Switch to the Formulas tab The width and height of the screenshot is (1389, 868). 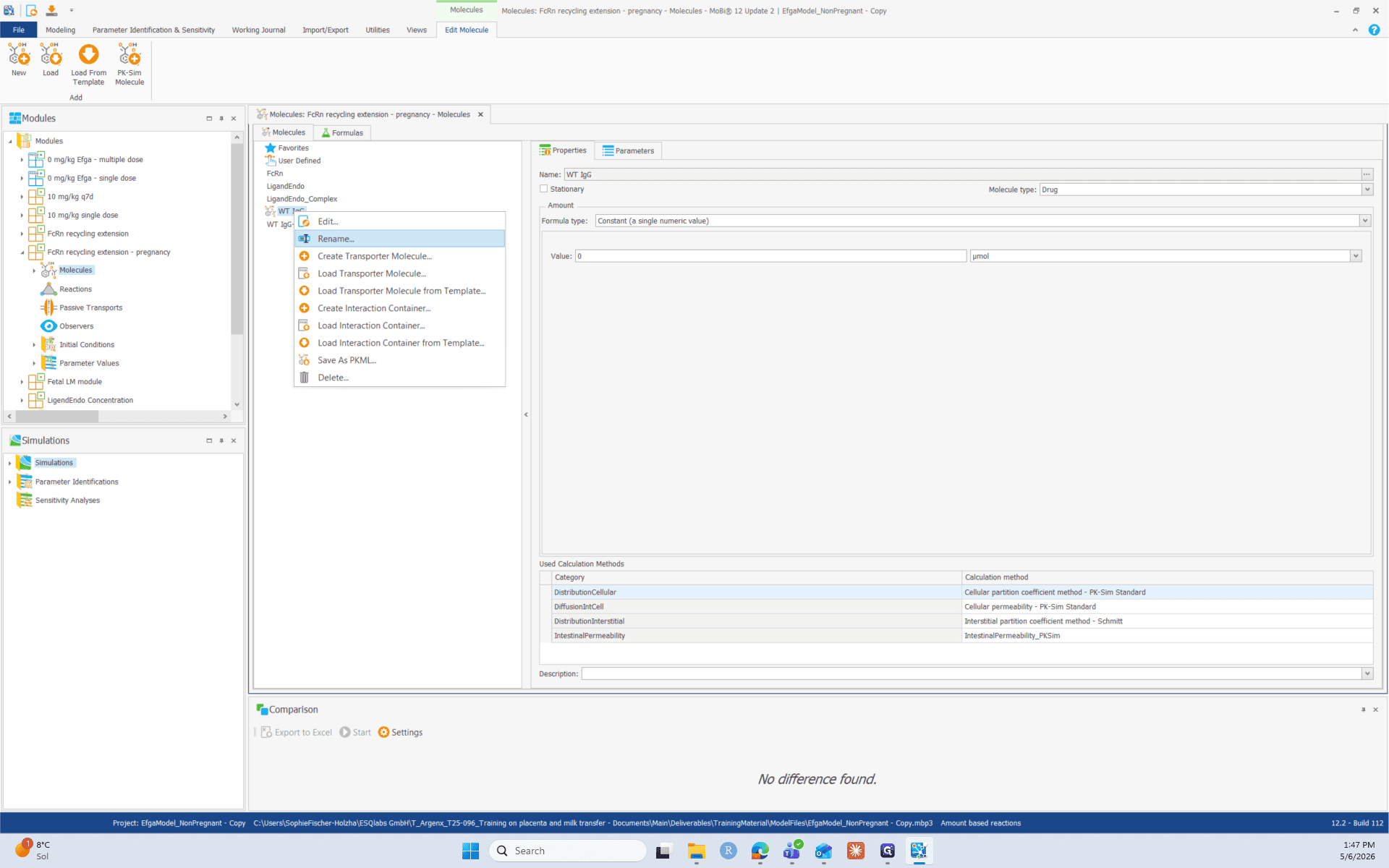[x=342, y=132]
